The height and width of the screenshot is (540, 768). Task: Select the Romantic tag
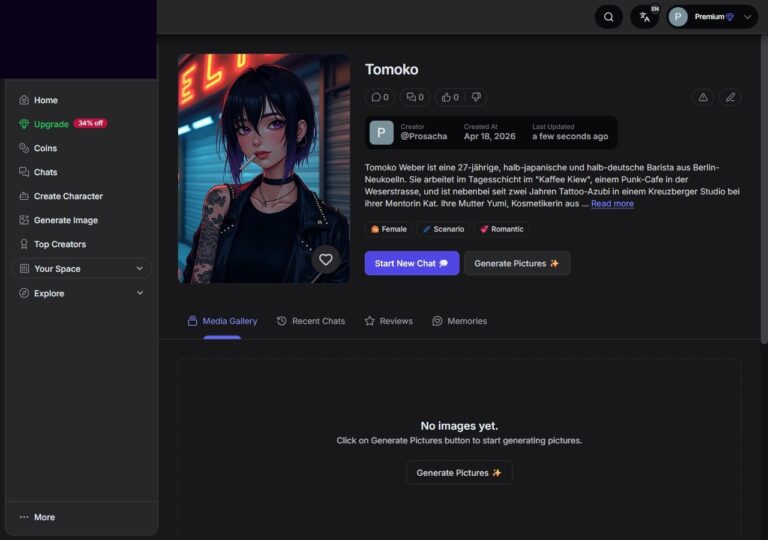[502, 229]
